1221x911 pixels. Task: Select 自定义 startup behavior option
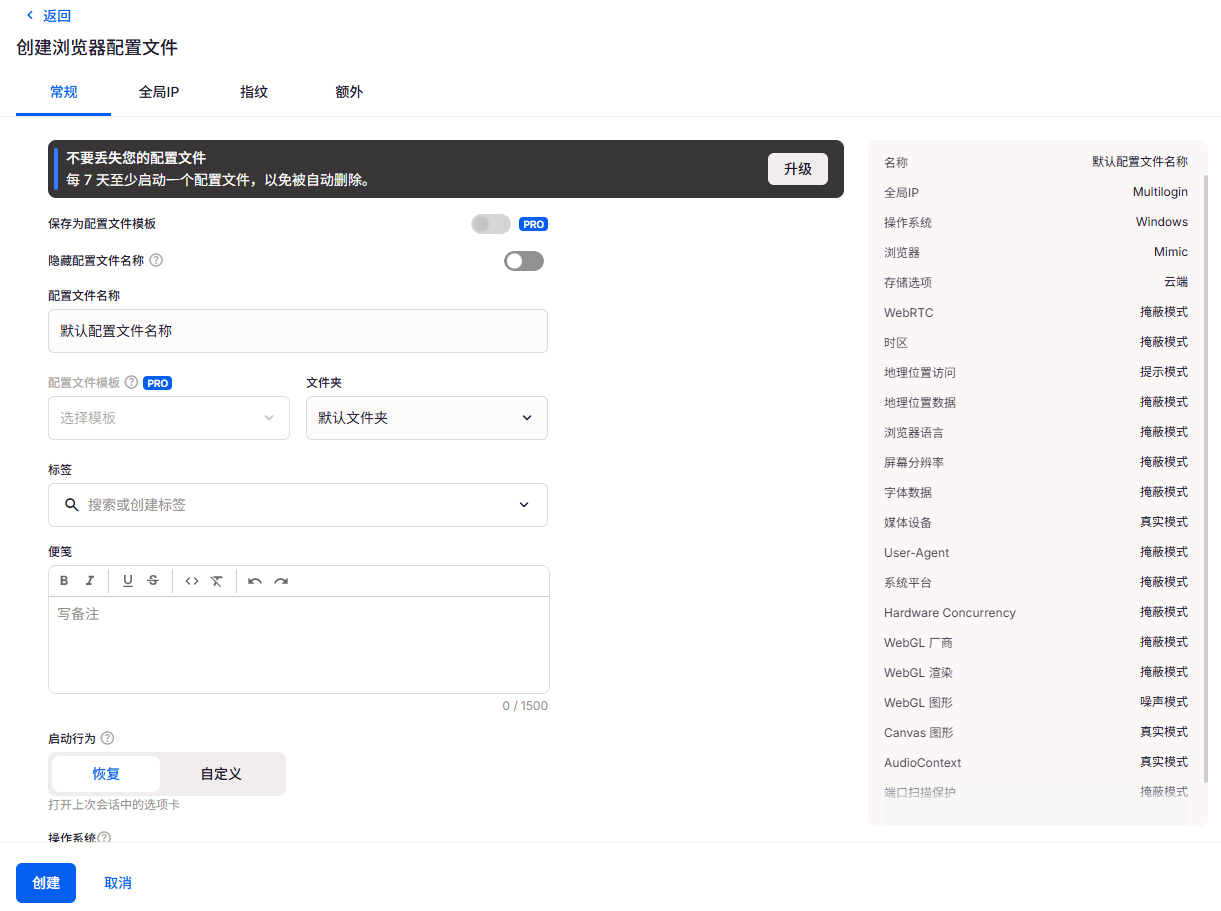[221, 774]
